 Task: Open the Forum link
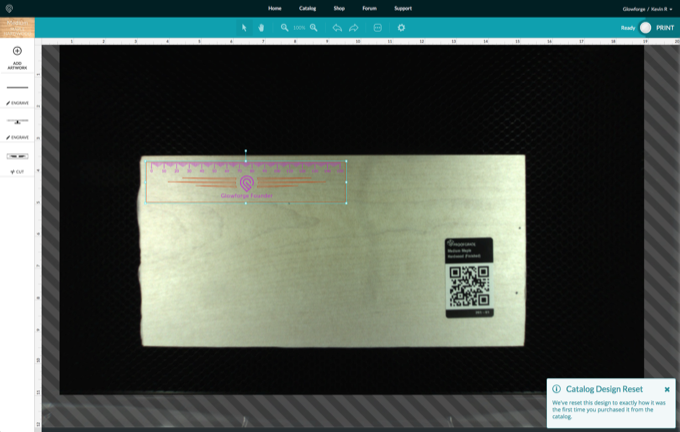(x=369, y=8)
